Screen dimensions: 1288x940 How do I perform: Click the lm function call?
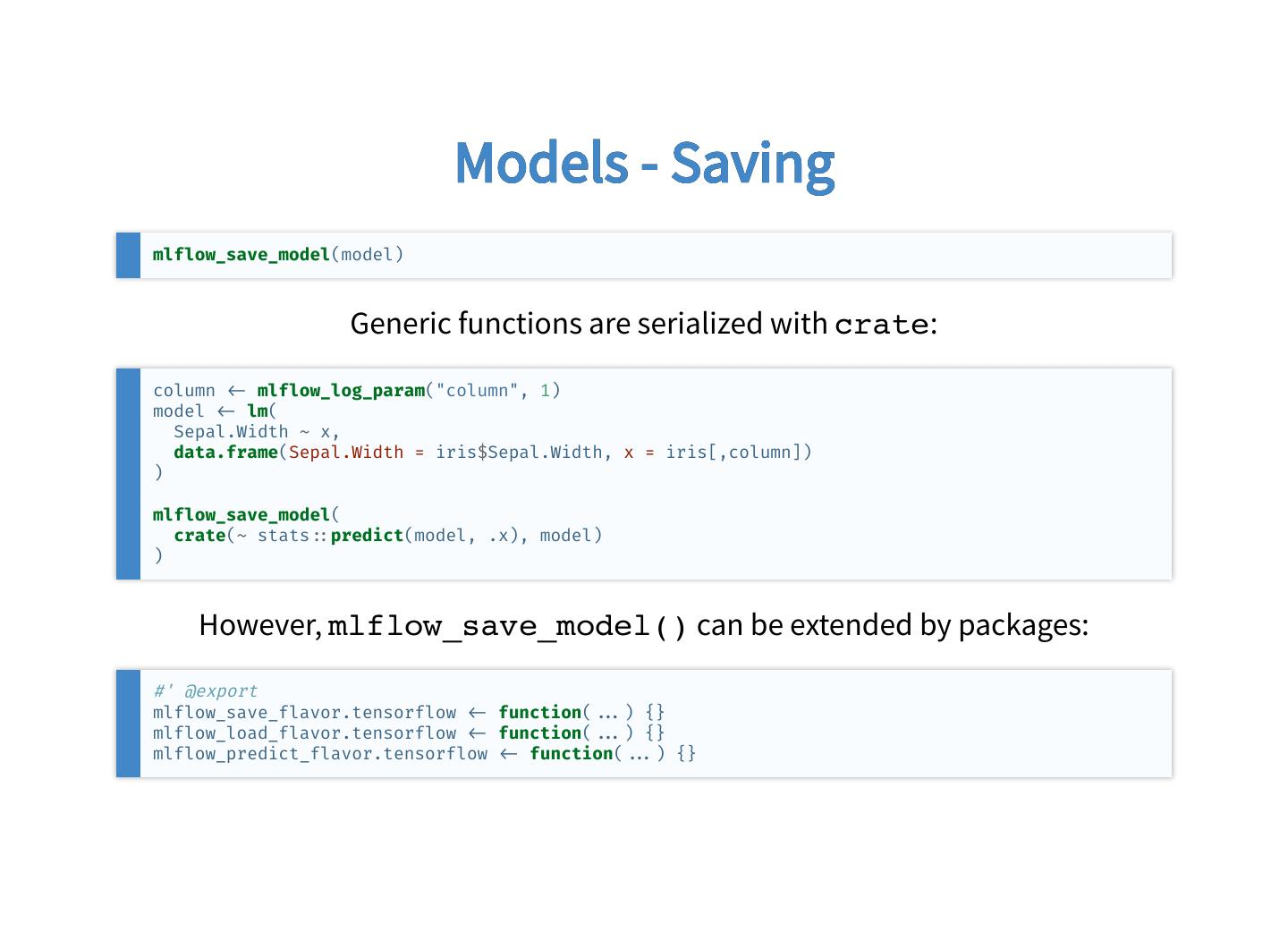258,411
